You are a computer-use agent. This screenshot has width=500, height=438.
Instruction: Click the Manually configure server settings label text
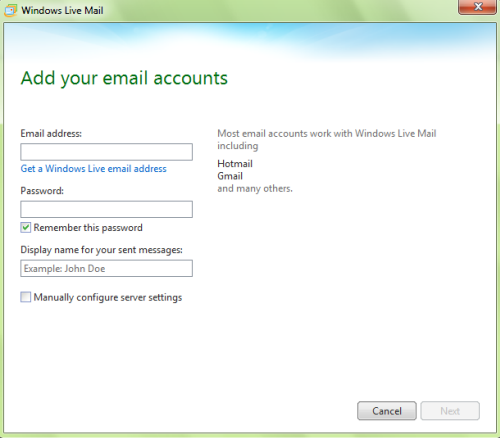point(108,297)
